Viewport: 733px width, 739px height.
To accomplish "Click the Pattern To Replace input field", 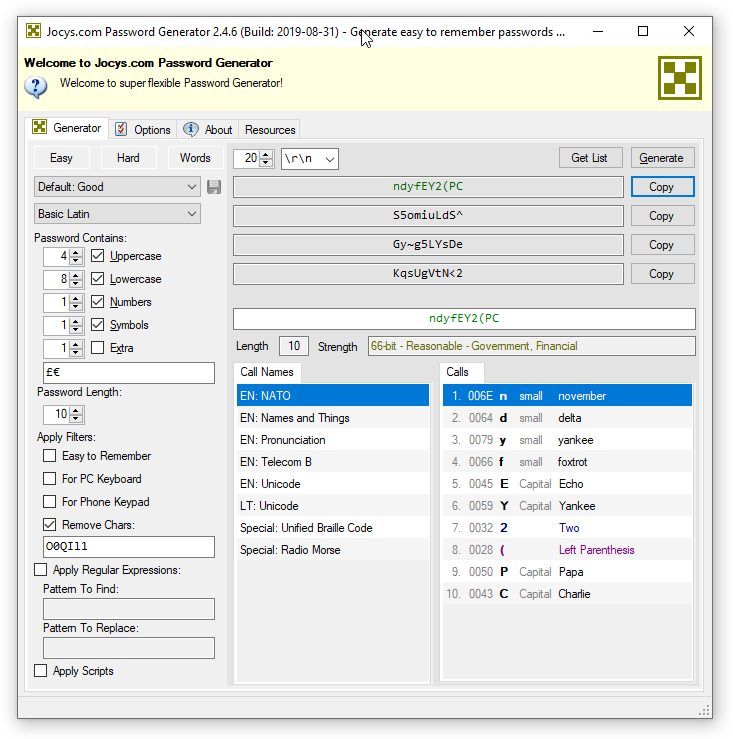I will coord(129,648).
